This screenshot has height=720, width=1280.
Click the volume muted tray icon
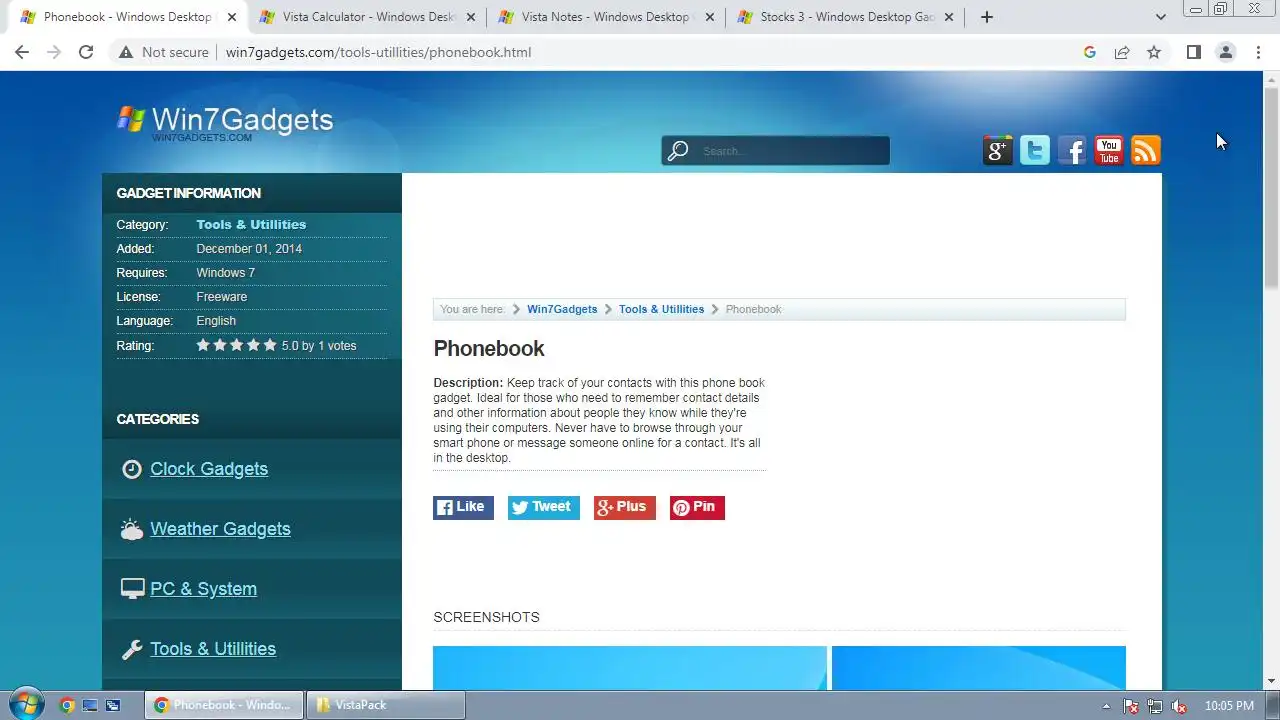click(x=1179, y=706)
